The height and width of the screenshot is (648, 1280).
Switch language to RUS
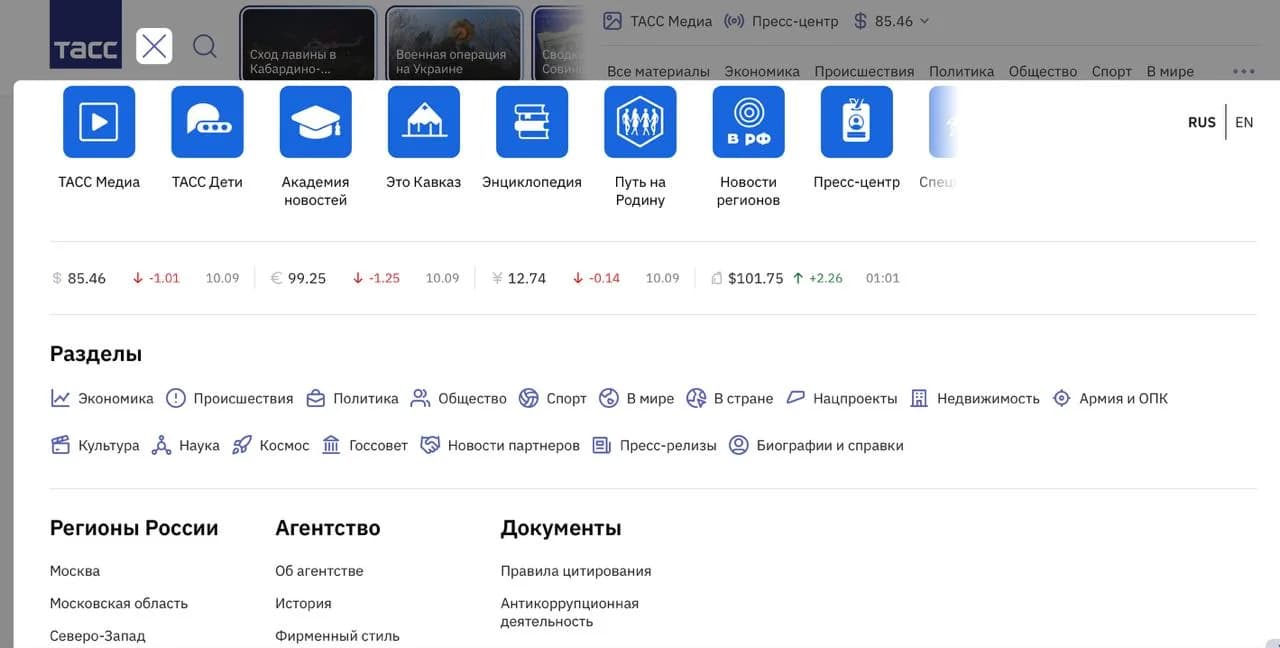coord(1202,122)
